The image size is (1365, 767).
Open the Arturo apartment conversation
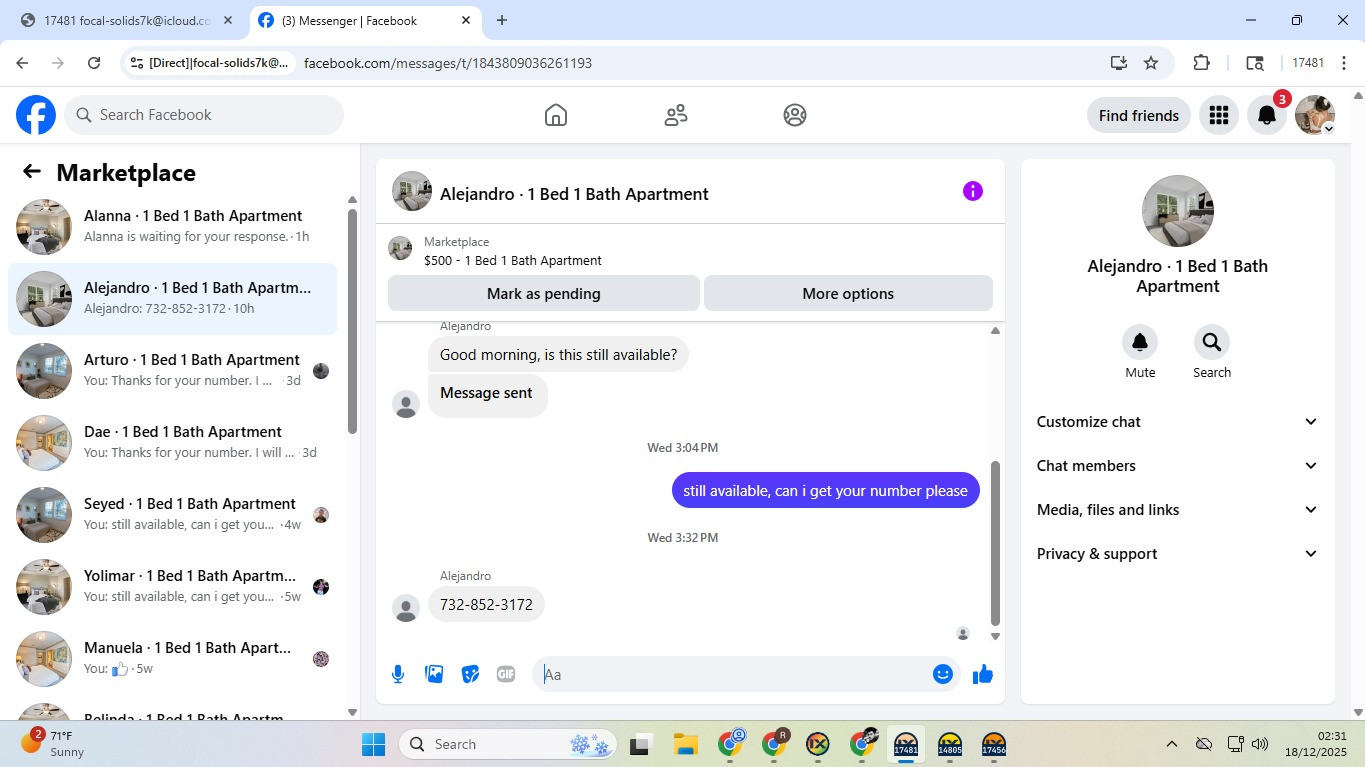coord(172,371)
